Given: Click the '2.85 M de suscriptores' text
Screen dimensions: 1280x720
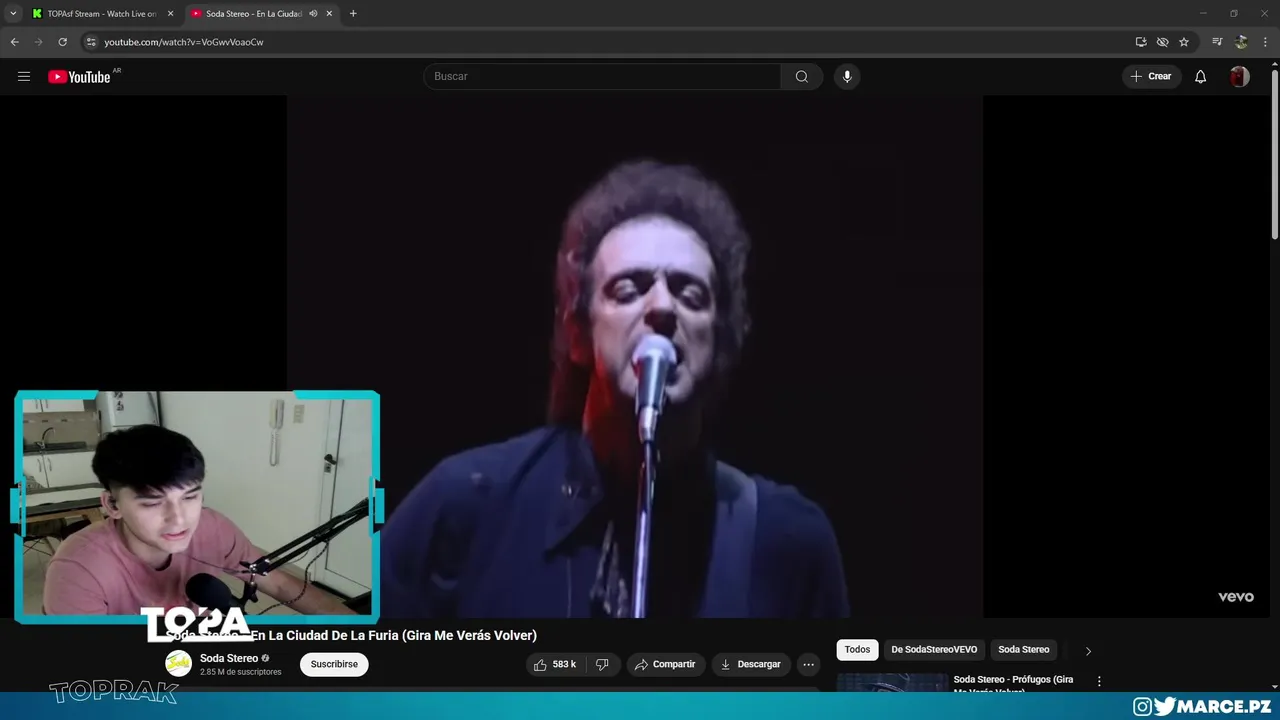Looking at the screenshot, I should tap(240, 672).
